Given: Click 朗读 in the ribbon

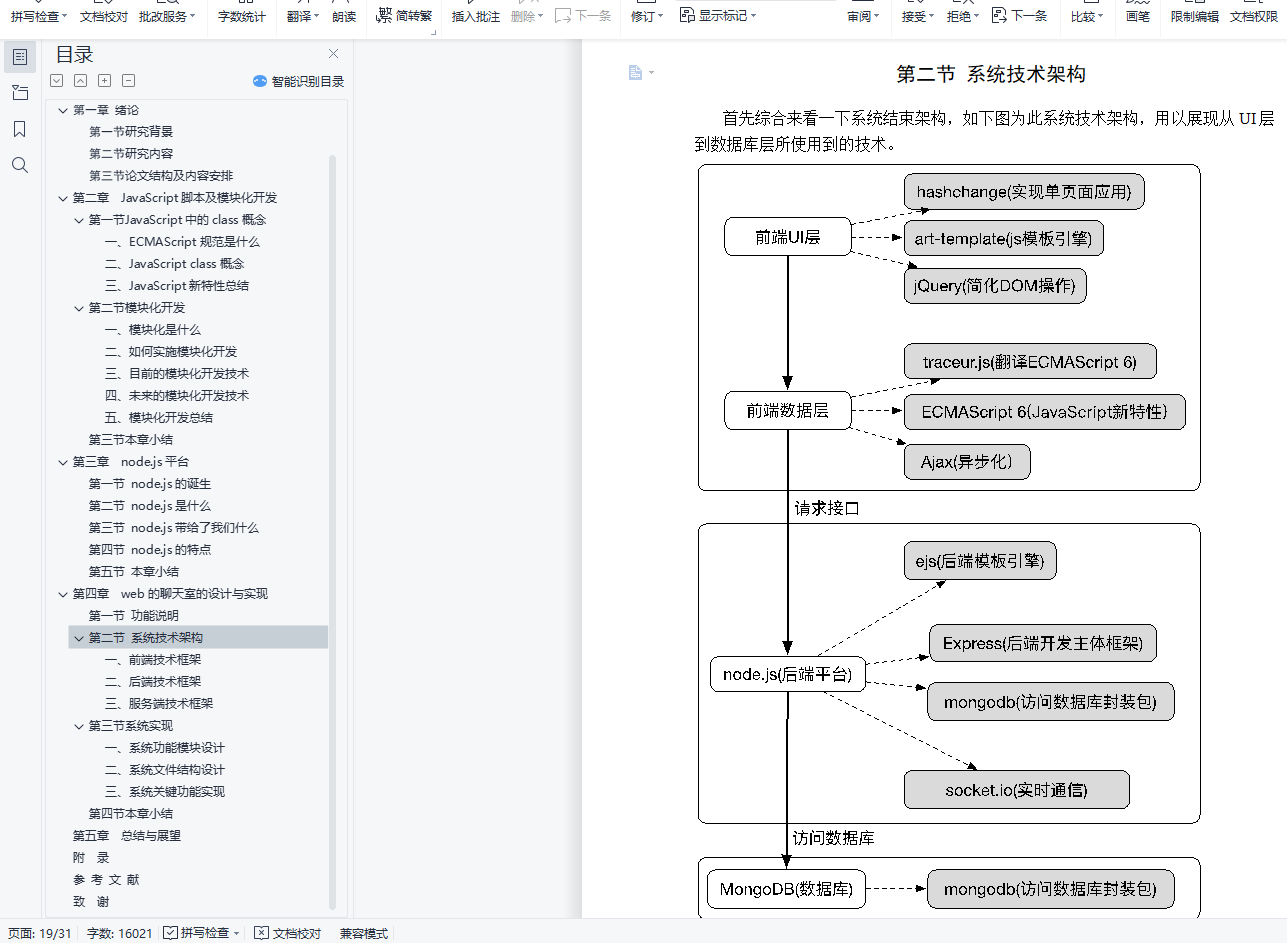Looking at the screenshot, I should click(344, 16).
